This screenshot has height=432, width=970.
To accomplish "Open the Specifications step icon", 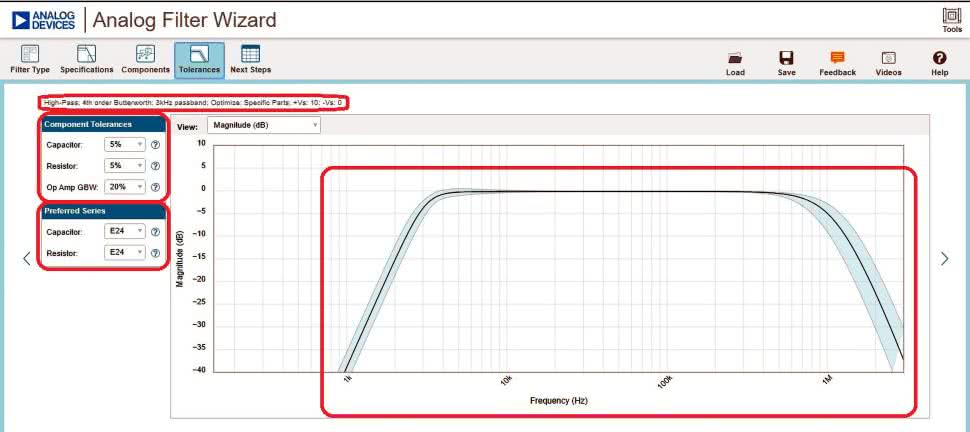I will [x=87, y=54].
